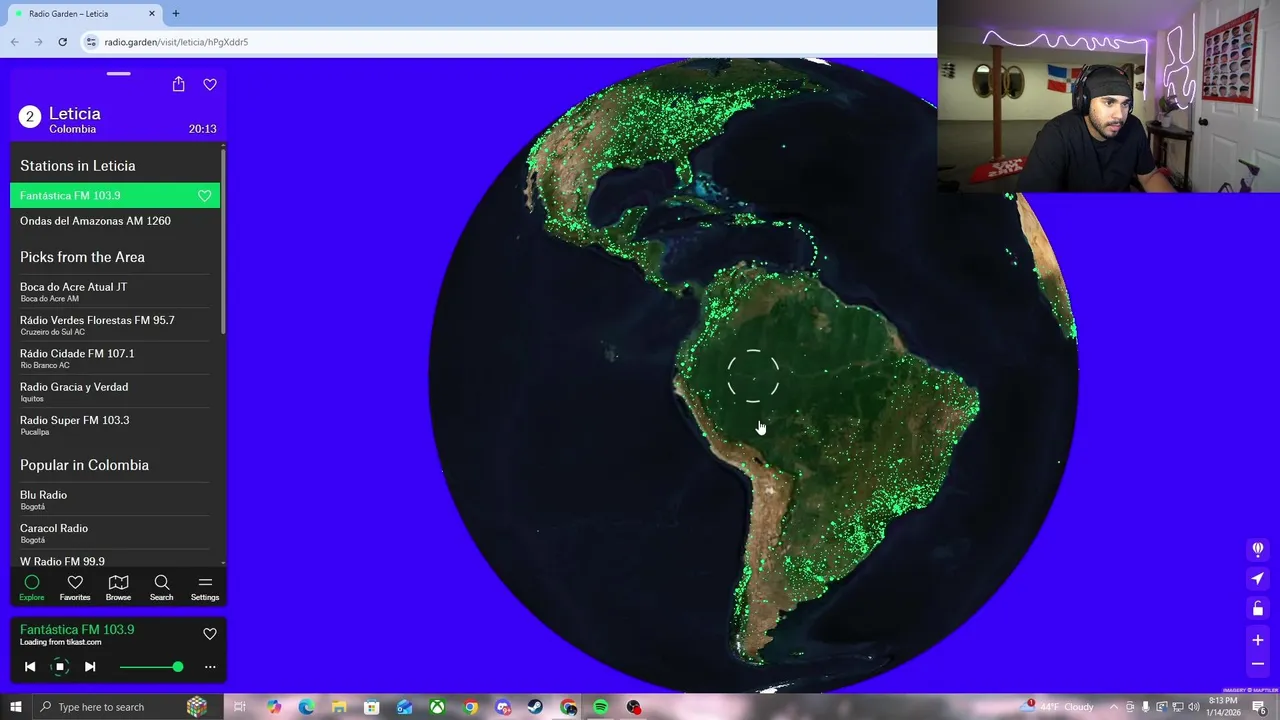This screenshot has height=720, width=1280.
Task: Show hidden system tray icons
Action: click(x=1114, y=707)
